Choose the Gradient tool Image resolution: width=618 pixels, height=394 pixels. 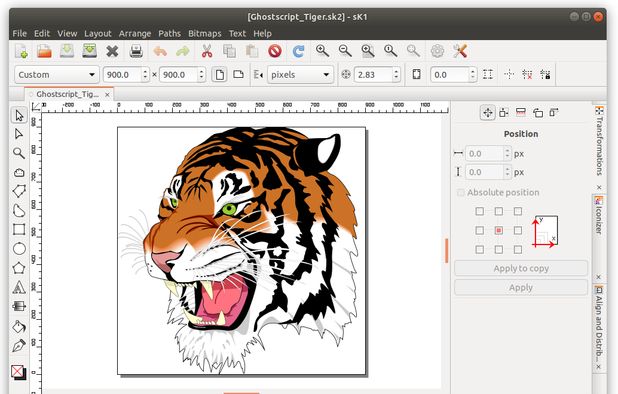point(19,306)
